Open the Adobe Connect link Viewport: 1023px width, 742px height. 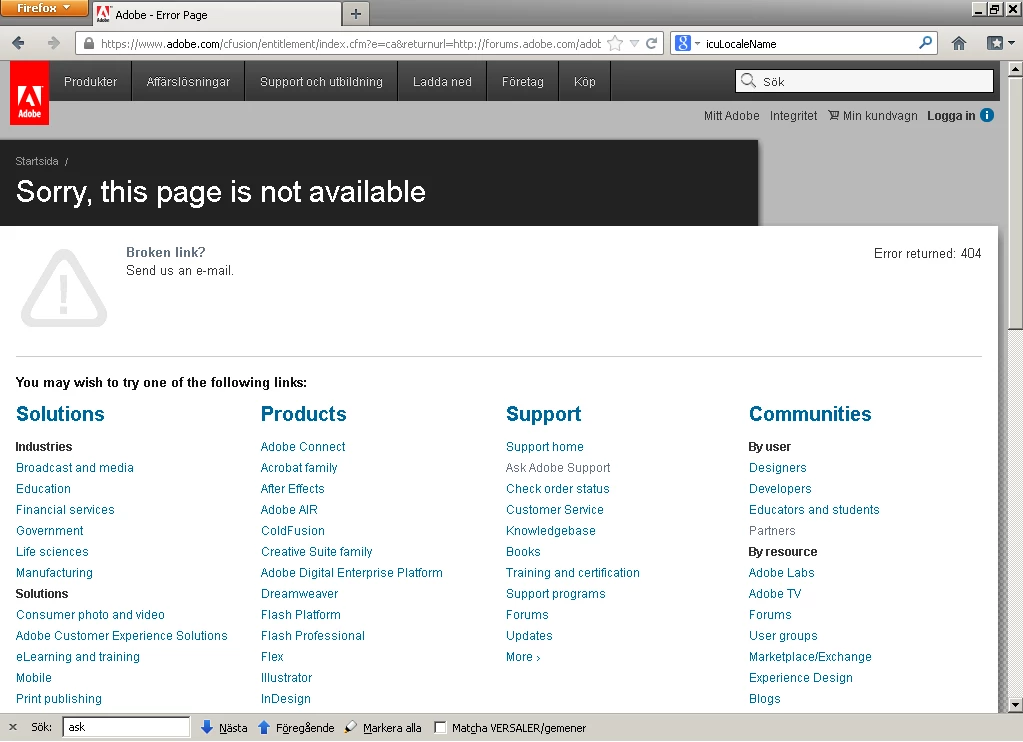[303, 446]
